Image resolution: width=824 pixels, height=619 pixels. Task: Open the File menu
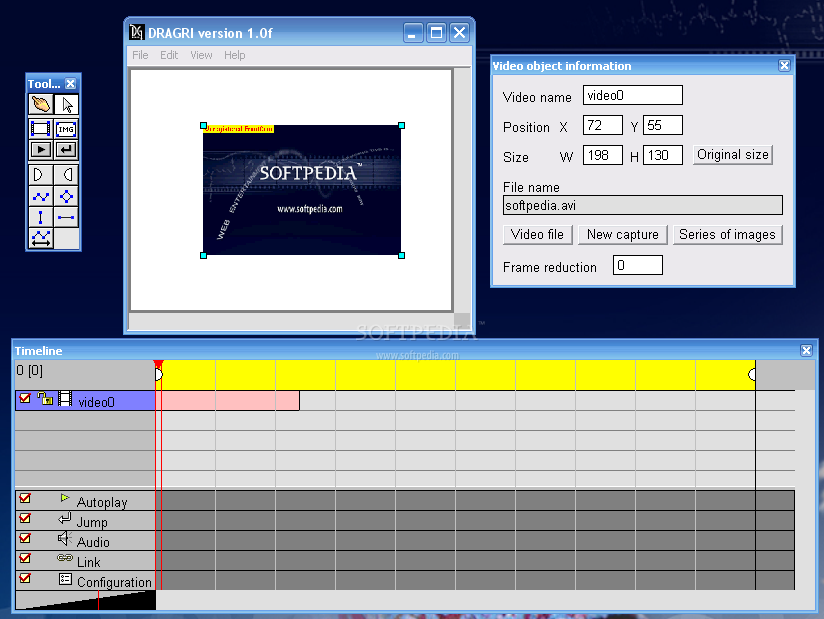140,55
